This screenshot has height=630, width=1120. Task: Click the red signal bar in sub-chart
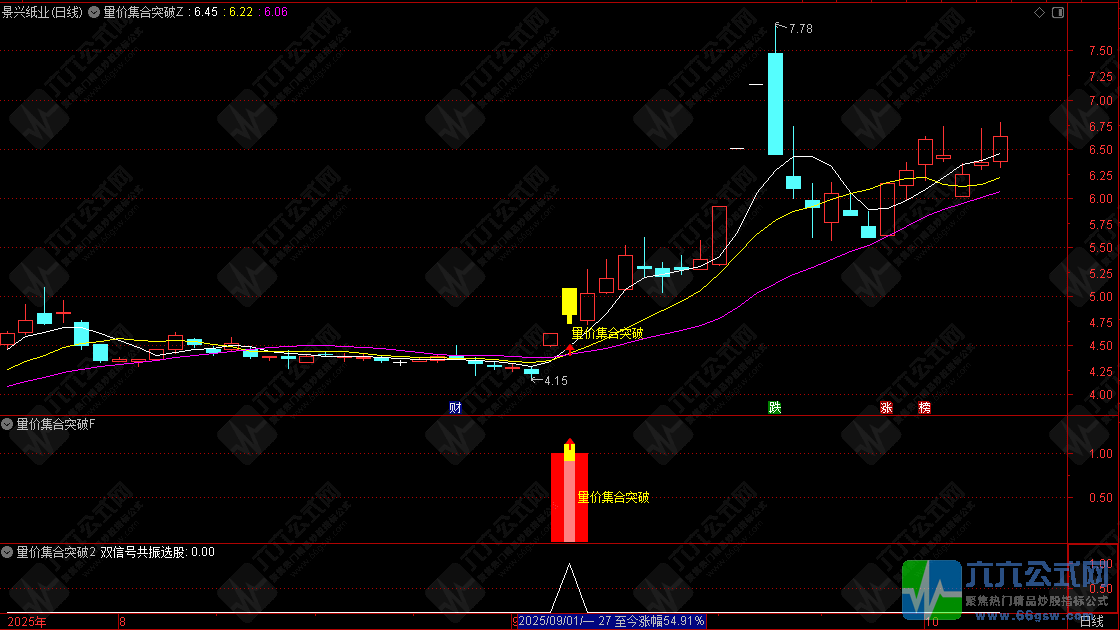[569, 497]
